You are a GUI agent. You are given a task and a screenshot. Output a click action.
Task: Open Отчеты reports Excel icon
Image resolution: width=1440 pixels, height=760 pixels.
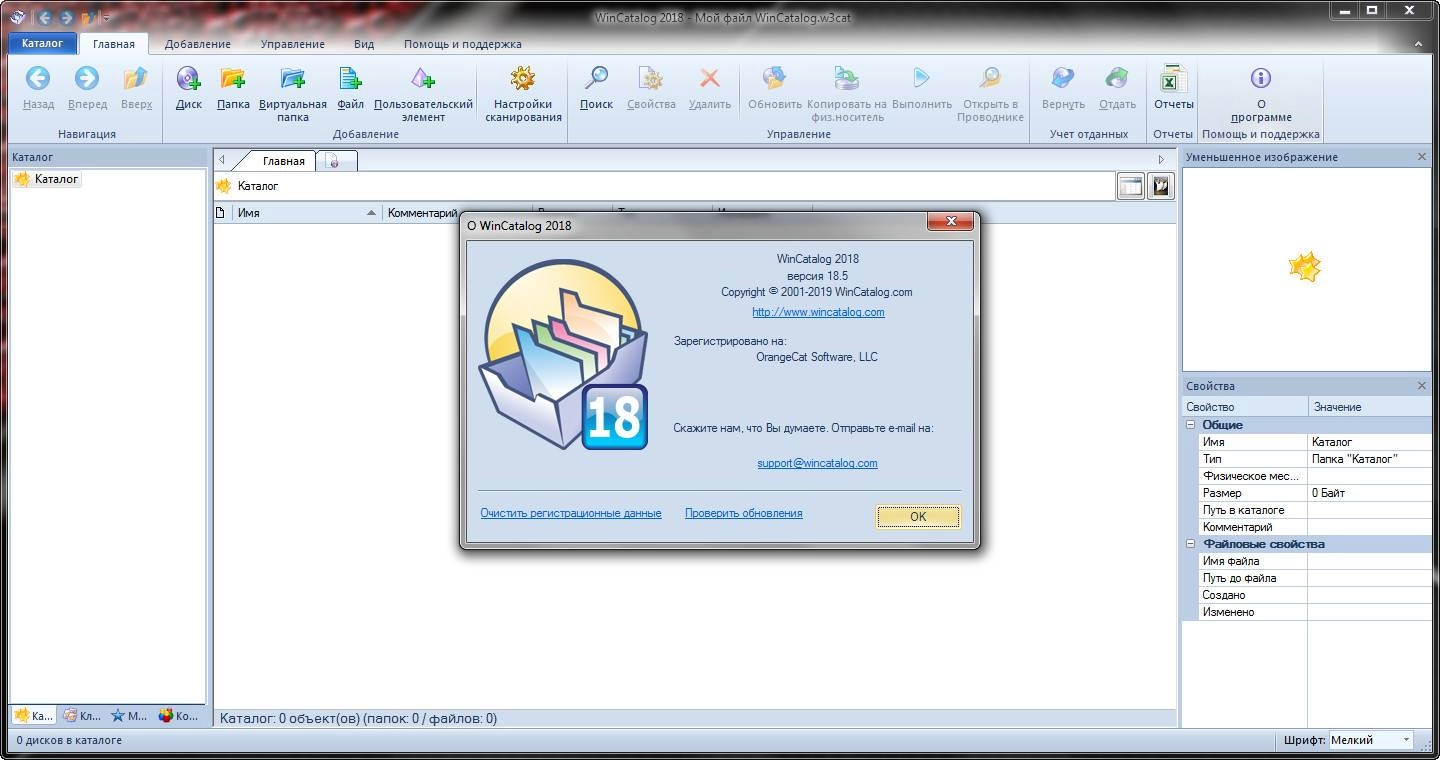(1173, 78)
